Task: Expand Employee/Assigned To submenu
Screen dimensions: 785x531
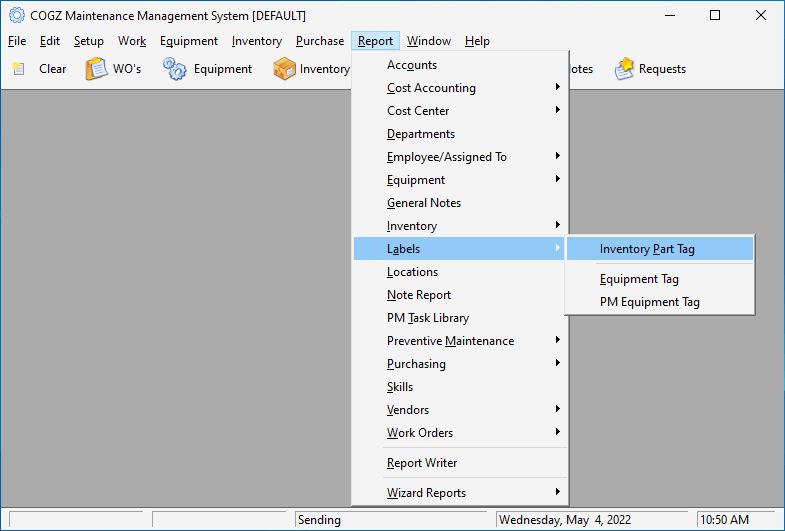Action: 460,157
